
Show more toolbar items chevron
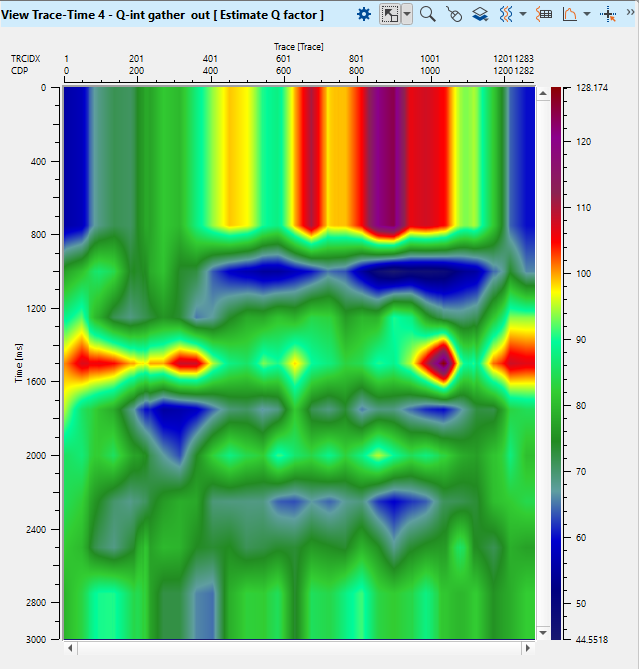point(630,13)
